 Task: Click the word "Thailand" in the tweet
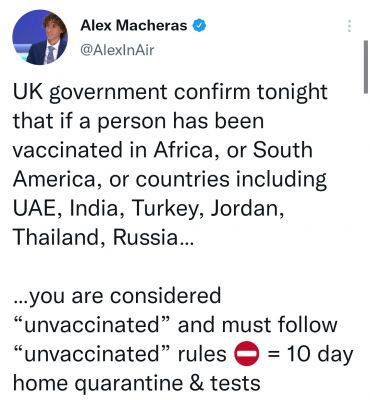(x=59, y=237)
